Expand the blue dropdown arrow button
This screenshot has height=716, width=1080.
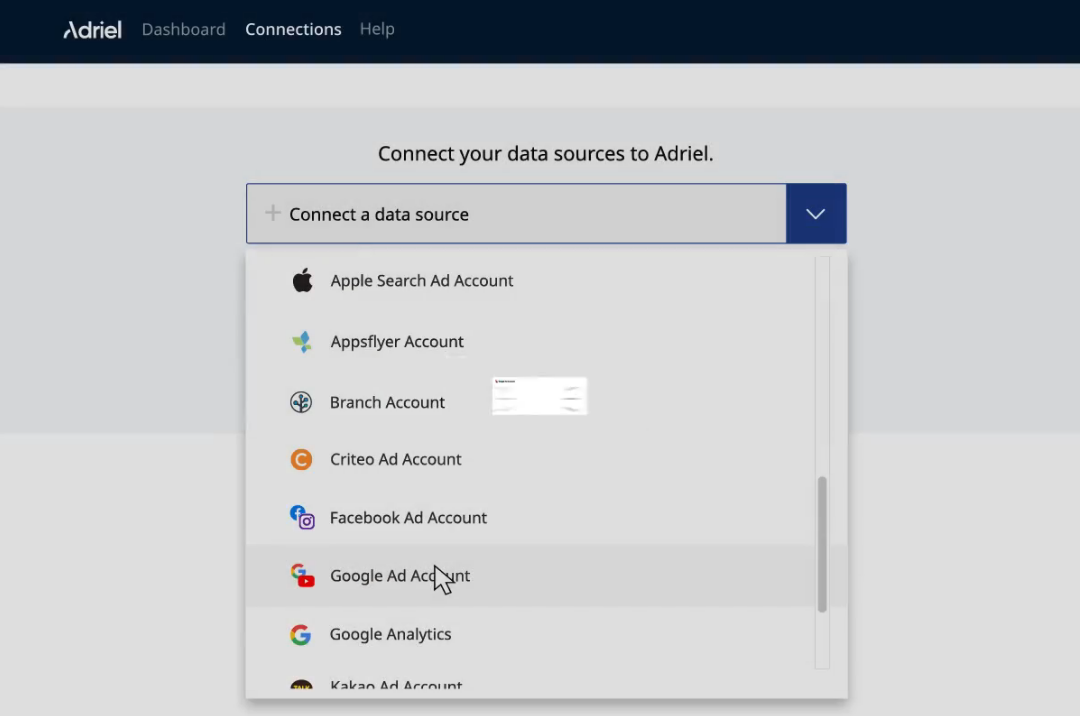coord(815,213)
